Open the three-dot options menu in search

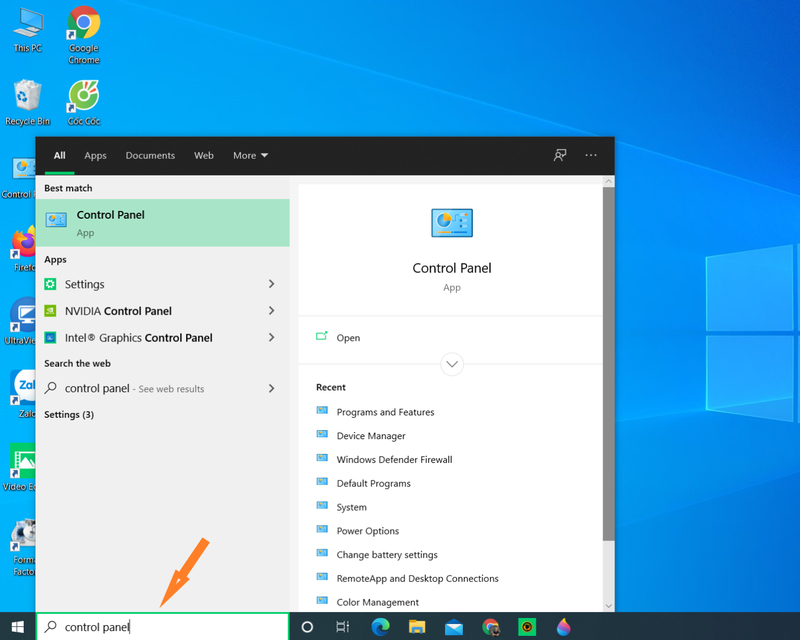(591, 156)
